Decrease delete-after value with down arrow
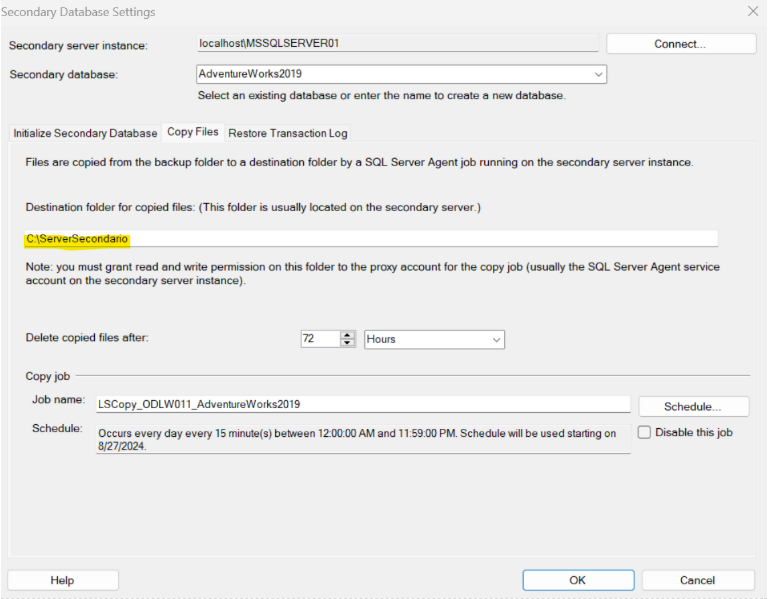Screen dimensions: 768x599 pyautogui.click(x=348, y=344)
